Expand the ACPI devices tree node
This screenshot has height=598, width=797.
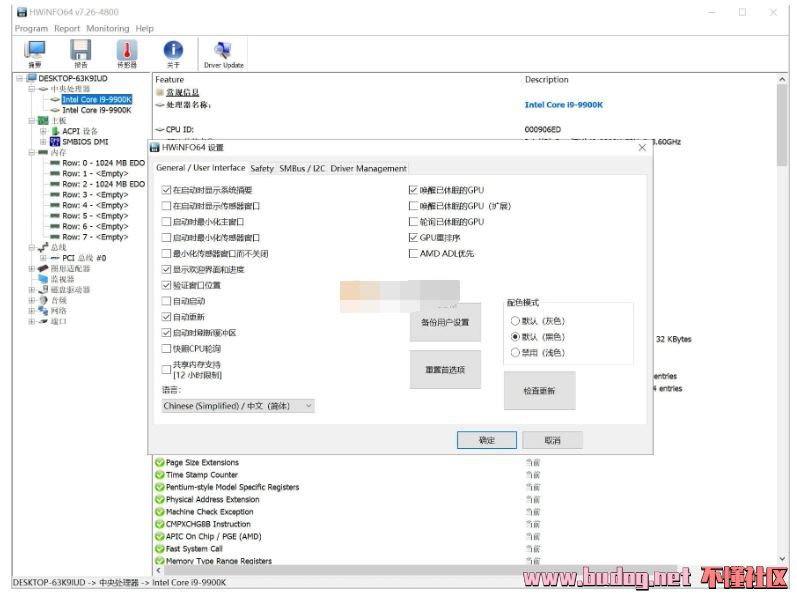(x=43, y=131)
